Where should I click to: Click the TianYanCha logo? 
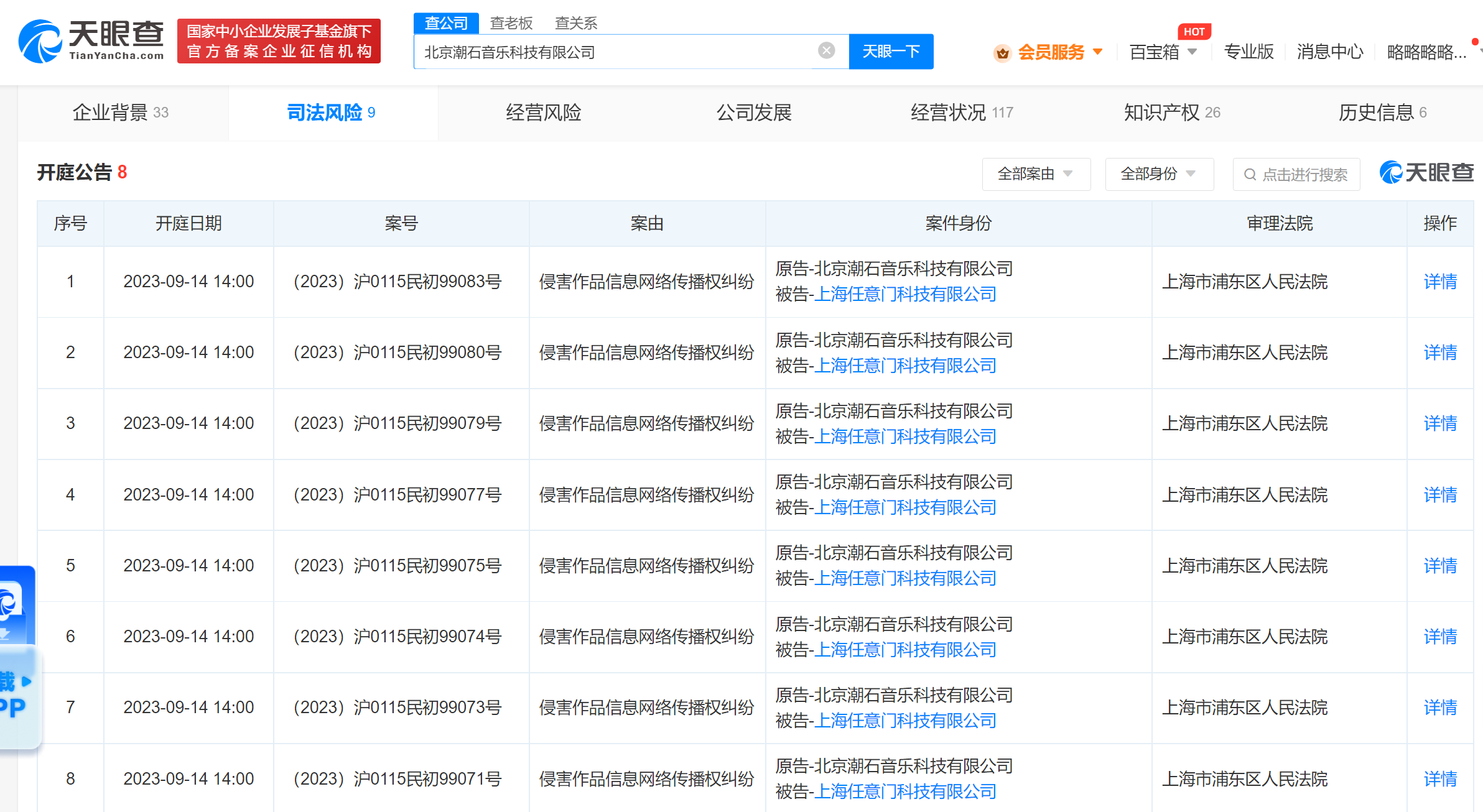tap(91, 41)
